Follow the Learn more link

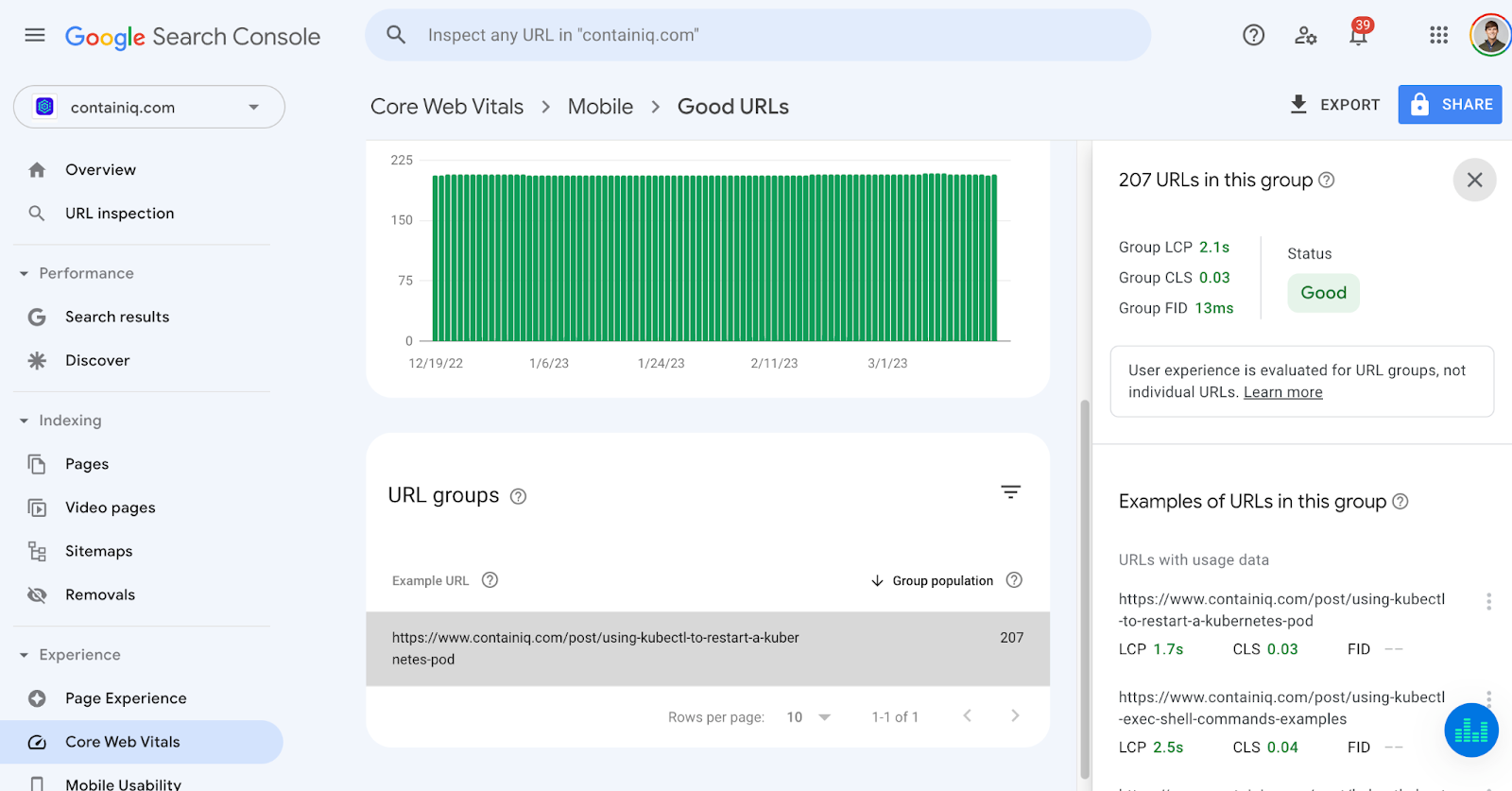pyautogui.click(x=1282, y=393)
